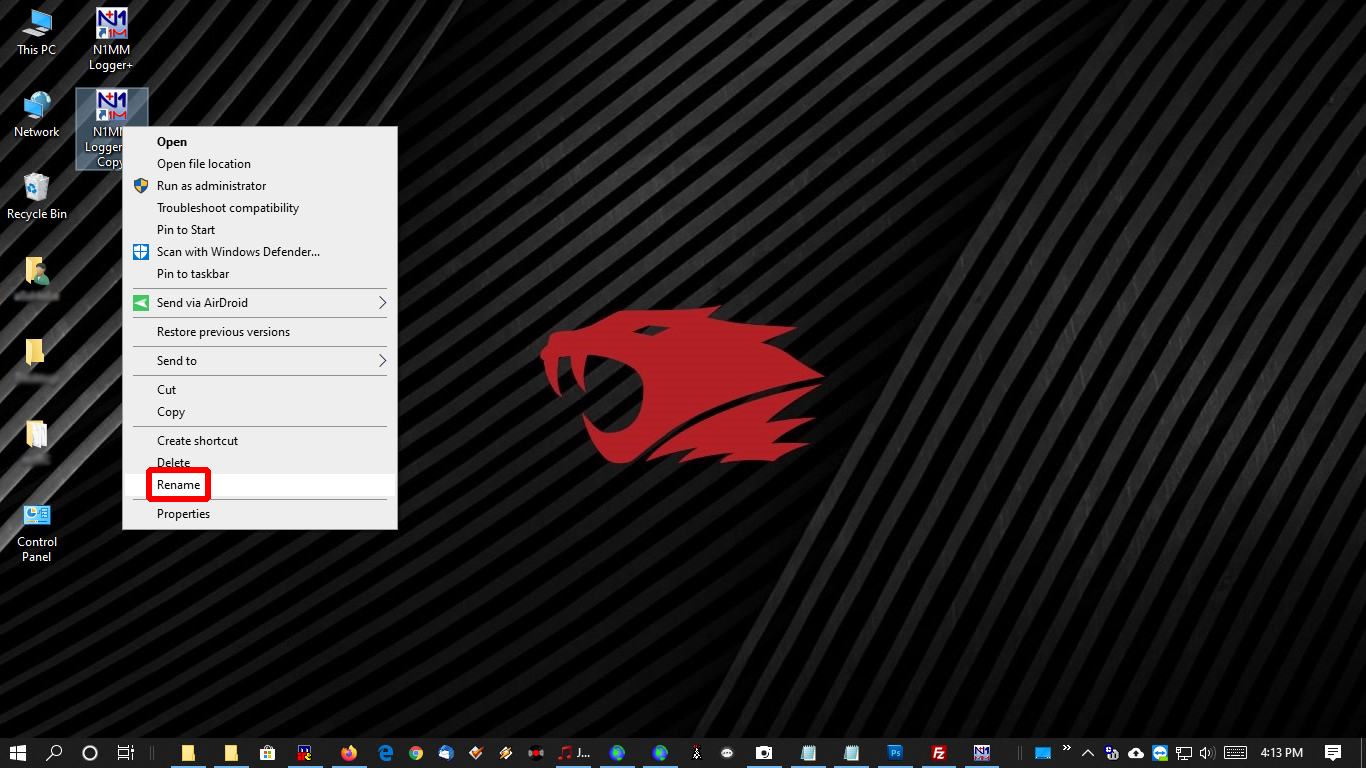Viewport: 1366px width, 768px height.
Task: Select the N1MM Logger+ desktop shortcut
Action: coord(111,40)
